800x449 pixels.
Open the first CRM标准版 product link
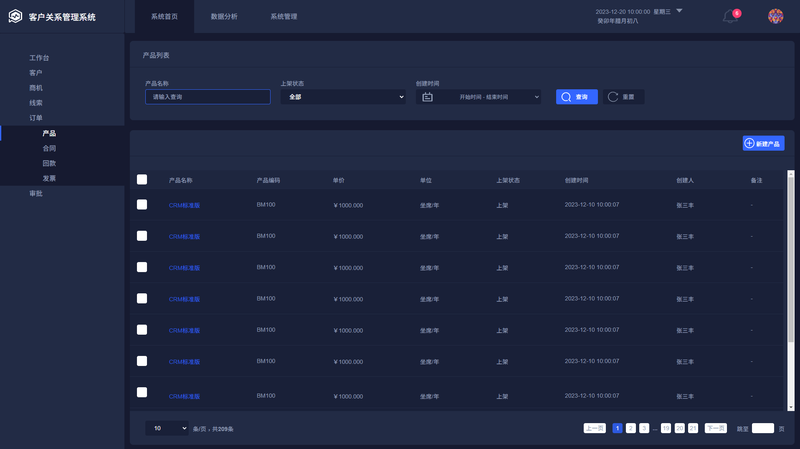point(184,205)
